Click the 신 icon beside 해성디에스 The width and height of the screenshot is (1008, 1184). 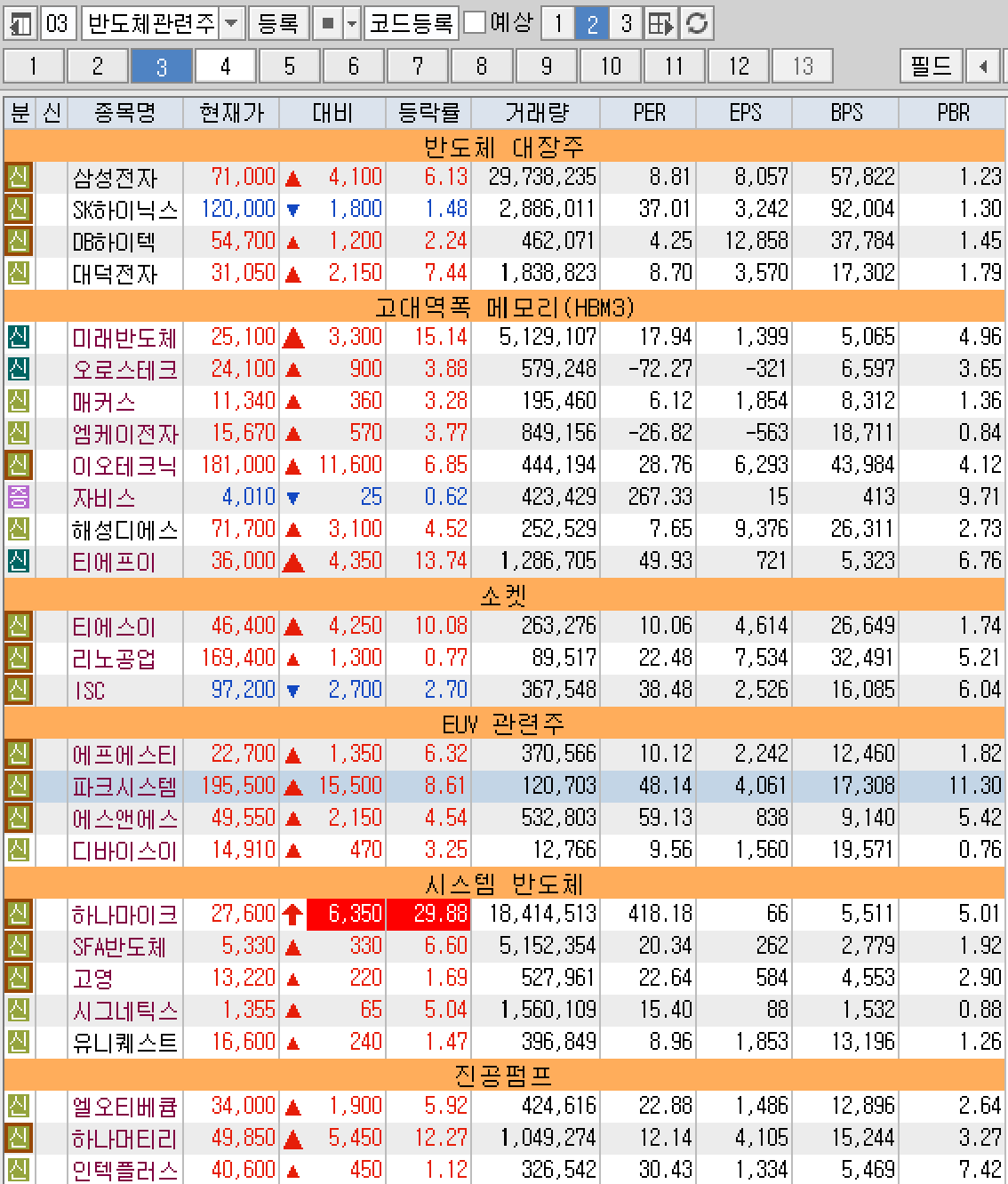(x=19, y=529)
